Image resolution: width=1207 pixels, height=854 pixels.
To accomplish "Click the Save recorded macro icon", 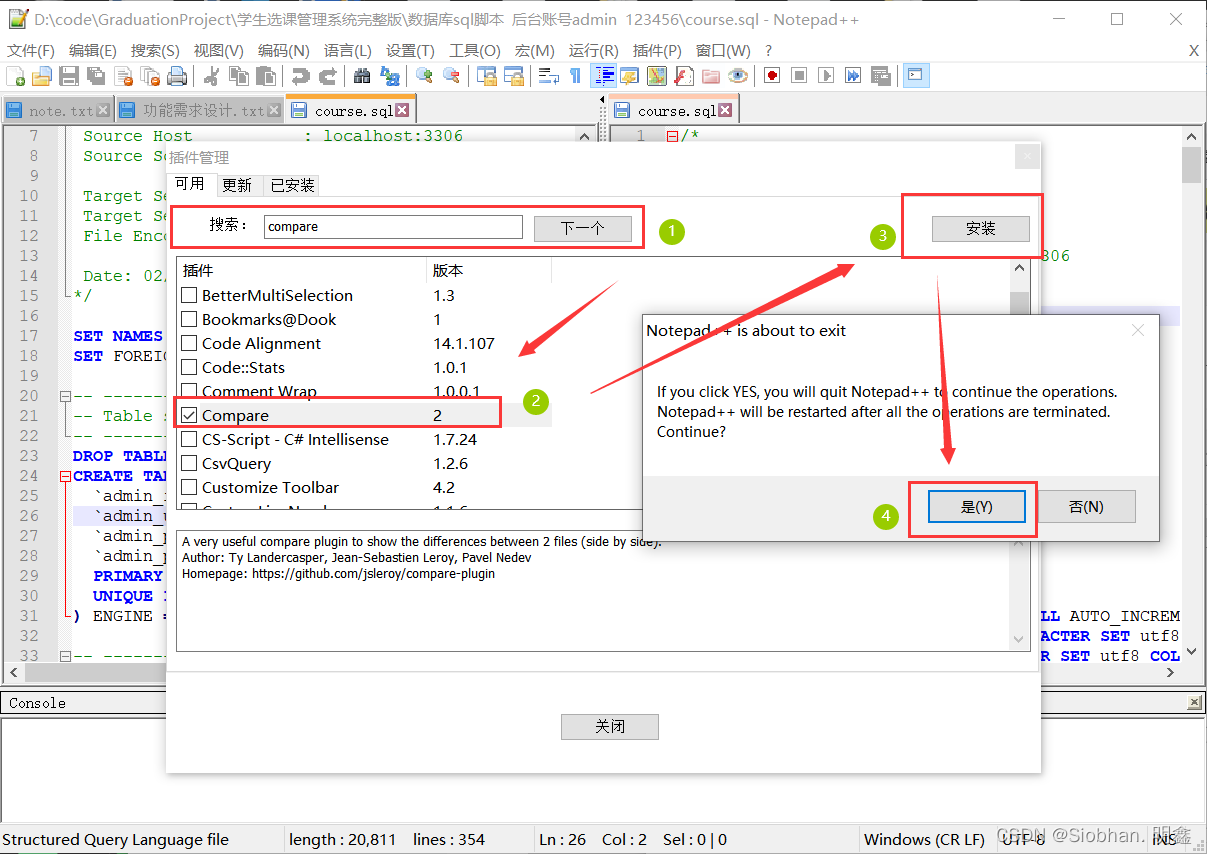I will coord(880,76).
